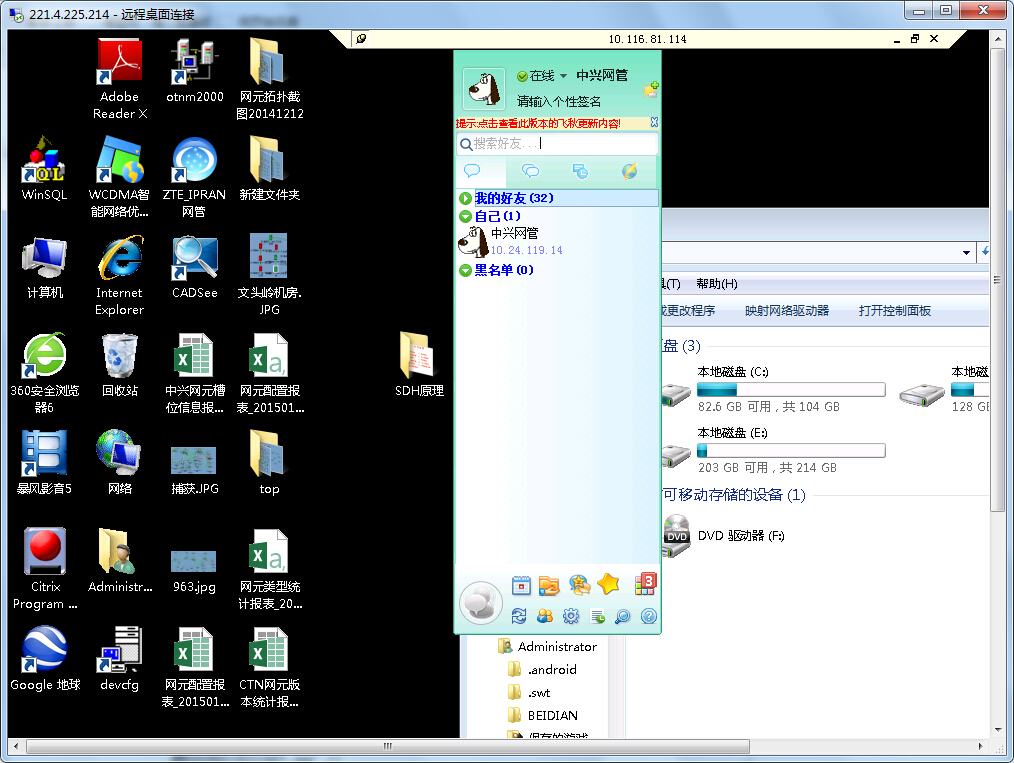Click 映射网络驱动器 in the explorer toolbar
The height and width of the screenshot is (763, 1014).
tap(787, 311)
